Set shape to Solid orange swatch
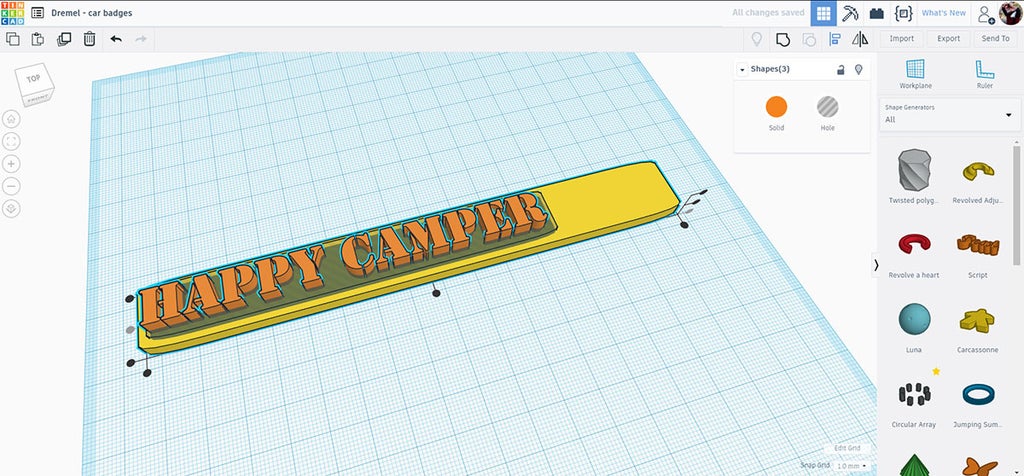The height and width of the screenshot is (476, 1024). point(776,106)
